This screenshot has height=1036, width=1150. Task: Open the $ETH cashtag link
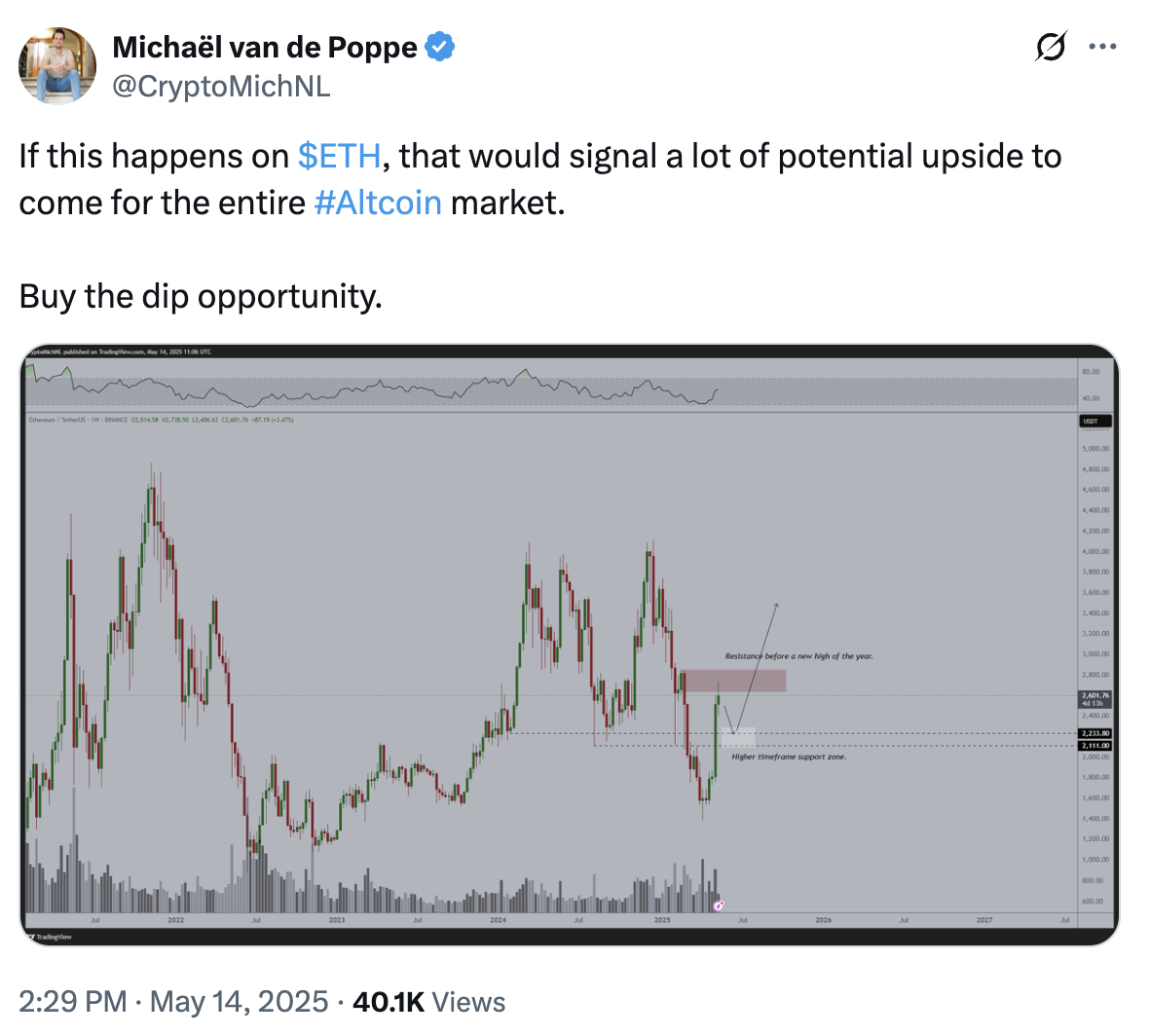339,156
